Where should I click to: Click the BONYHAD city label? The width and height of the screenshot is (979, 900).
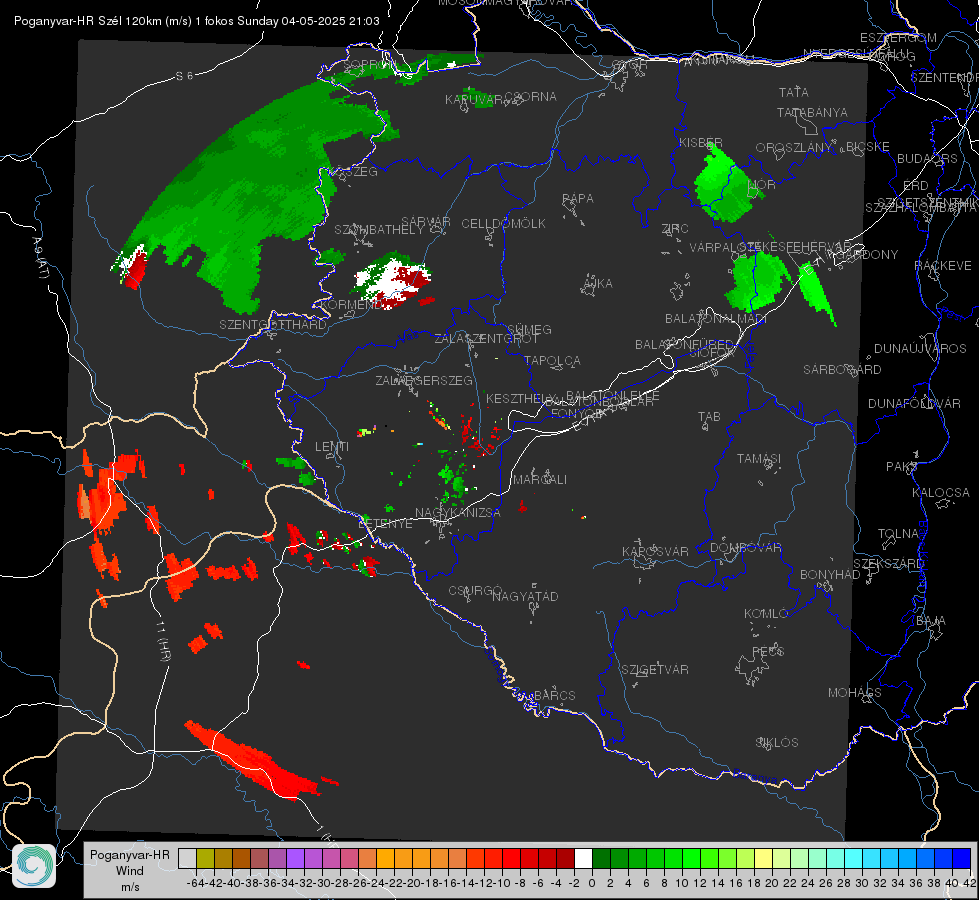[830, 575]
